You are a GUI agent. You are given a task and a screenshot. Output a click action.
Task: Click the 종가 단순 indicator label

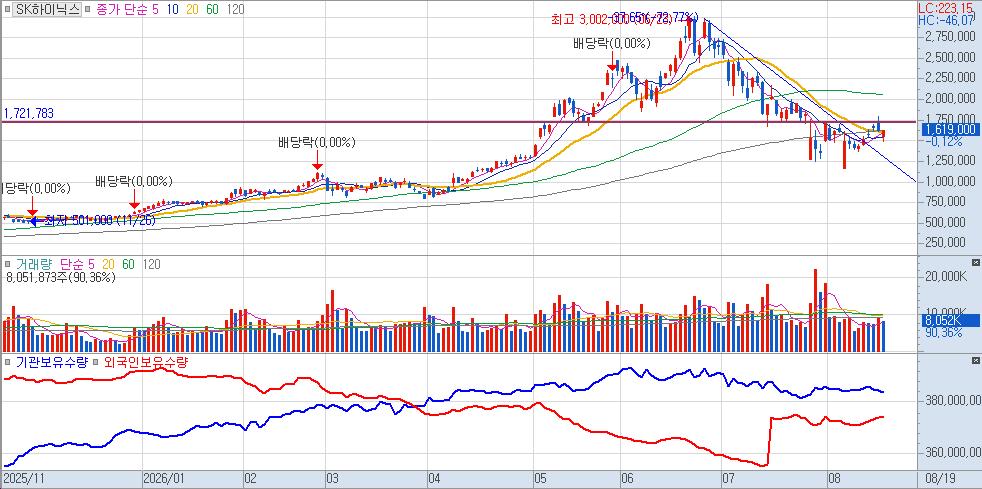[123, 9]
